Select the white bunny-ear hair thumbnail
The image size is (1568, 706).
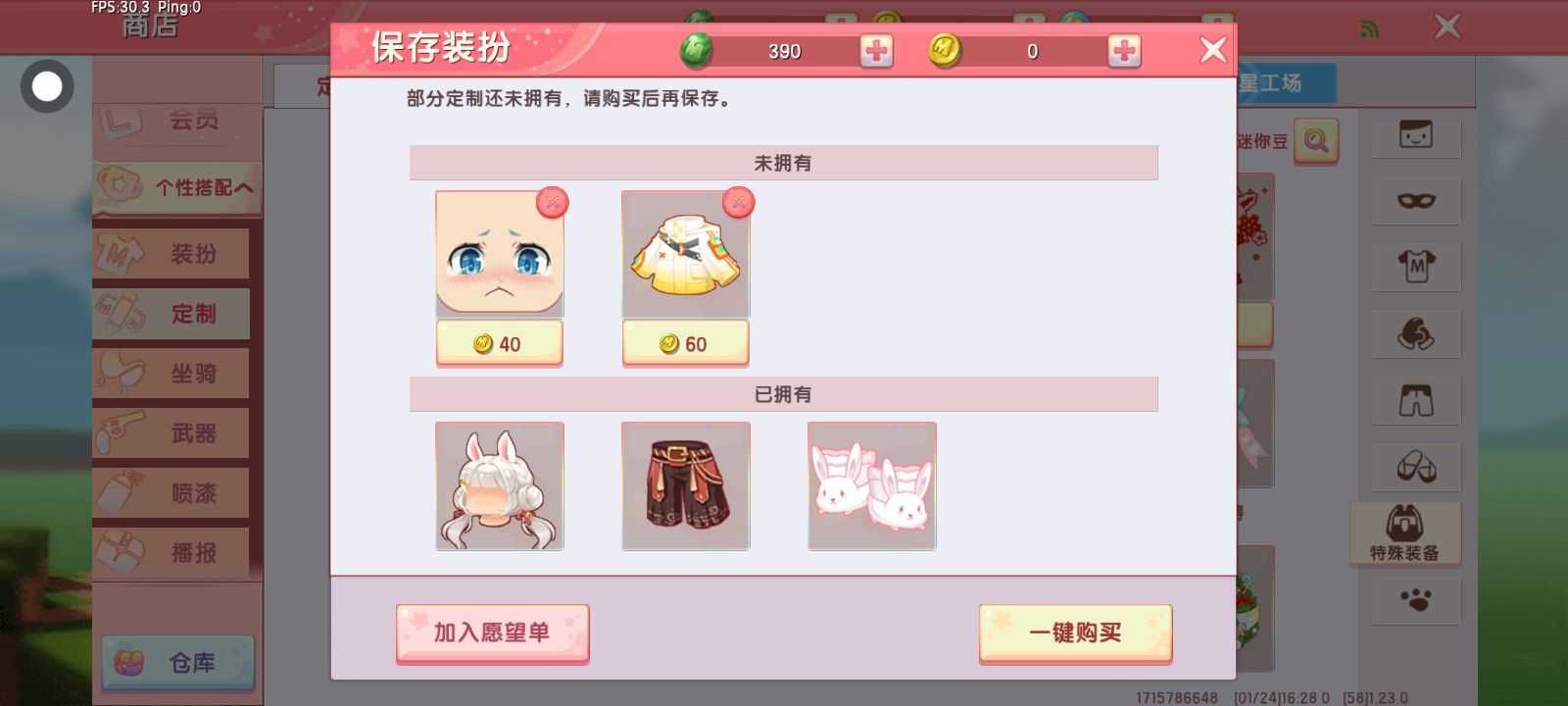coord(500,485)
